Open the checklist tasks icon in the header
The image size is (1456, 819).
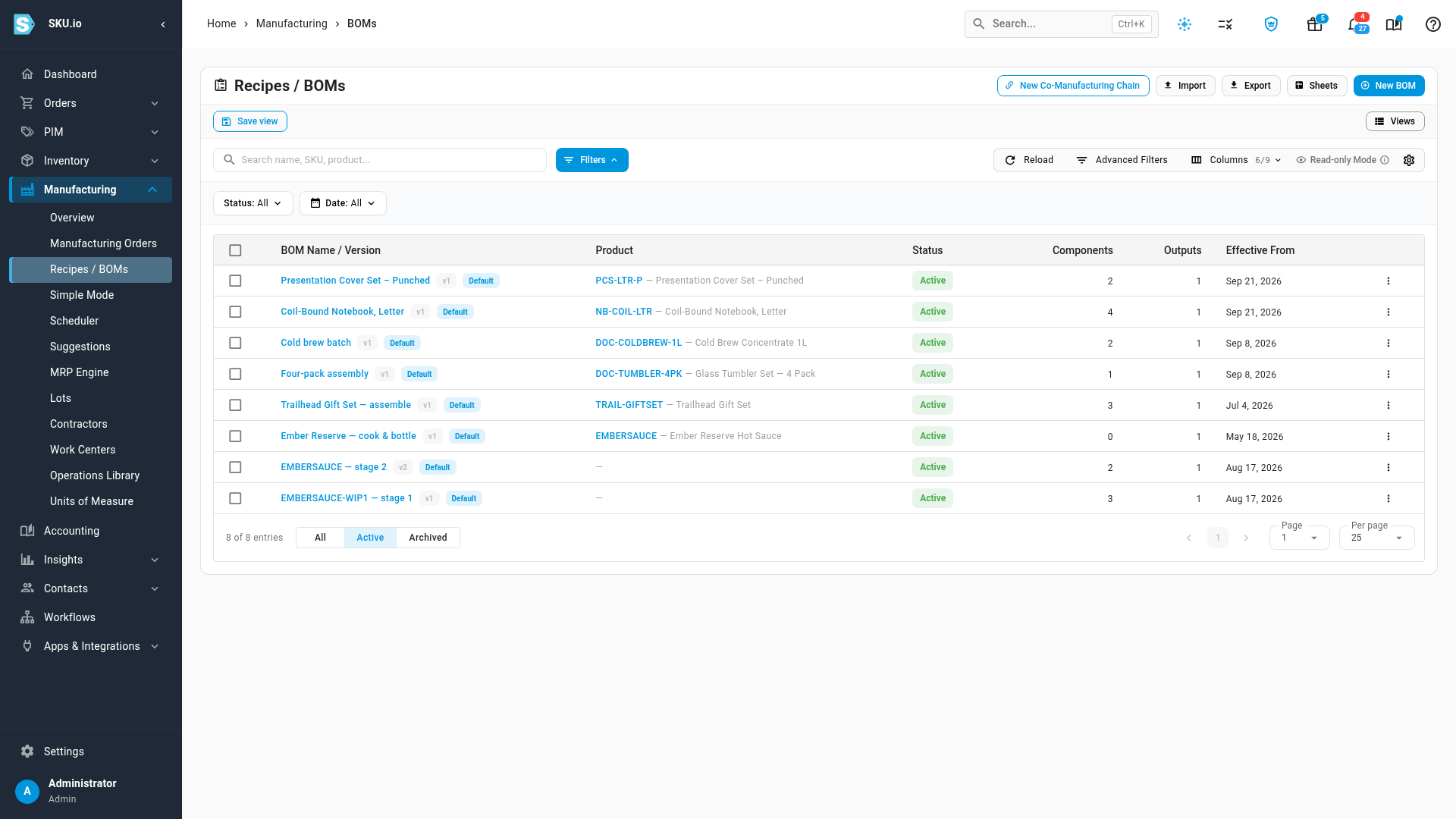point(1225,24)
